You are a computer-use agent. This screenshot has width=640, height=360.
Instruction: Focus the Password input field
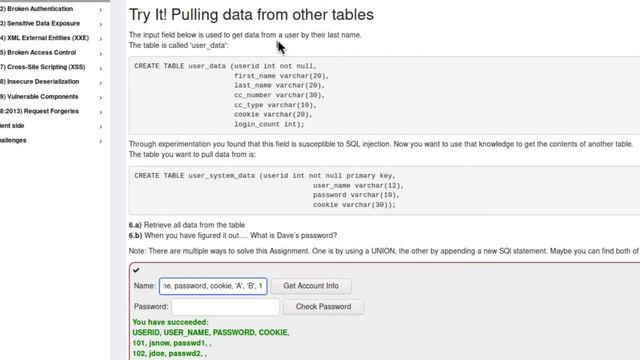pyautogui.click(x=226, y=307)
